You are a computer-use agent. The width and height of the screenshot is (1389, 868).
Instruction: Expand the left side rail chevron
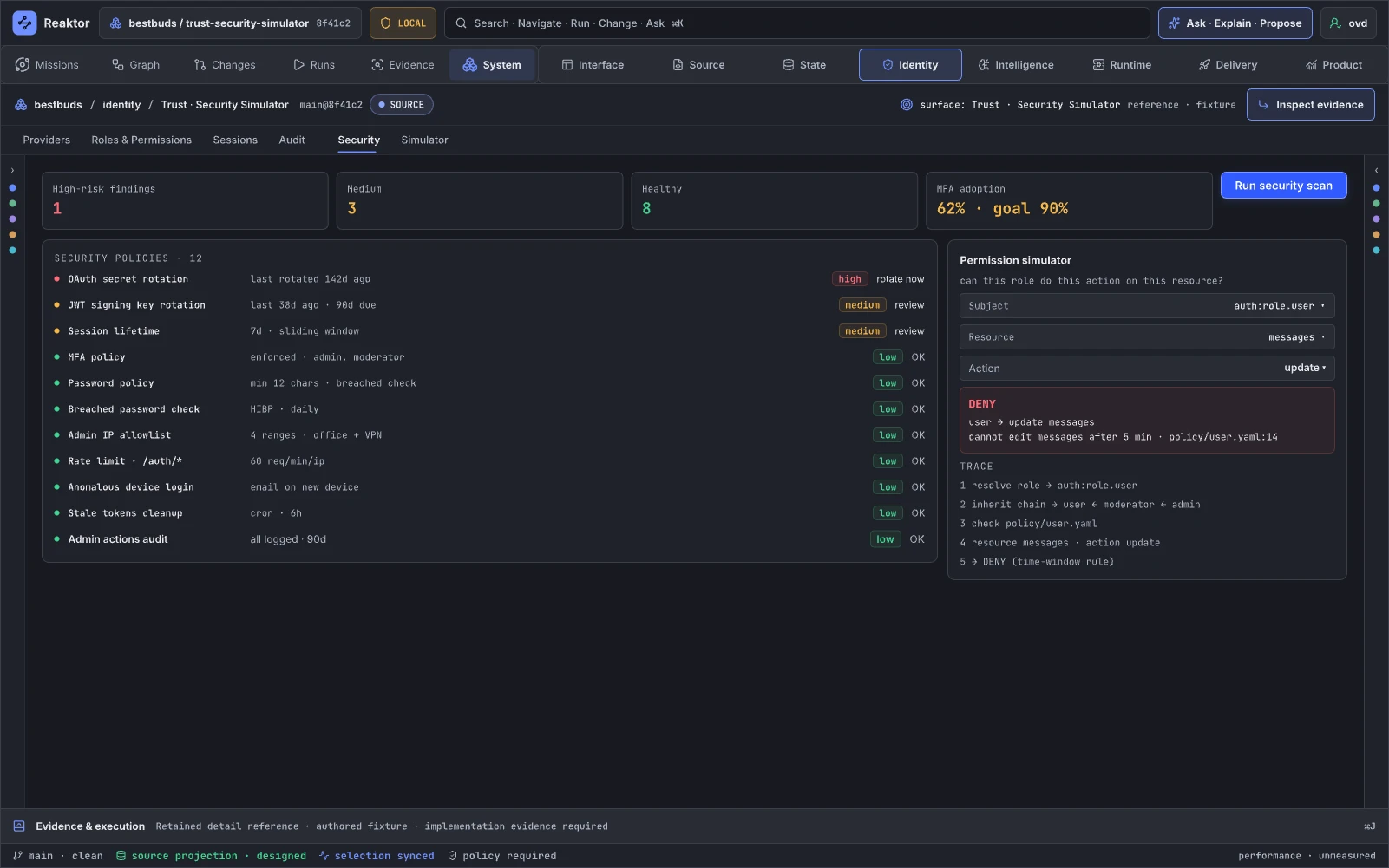(12, 171)
